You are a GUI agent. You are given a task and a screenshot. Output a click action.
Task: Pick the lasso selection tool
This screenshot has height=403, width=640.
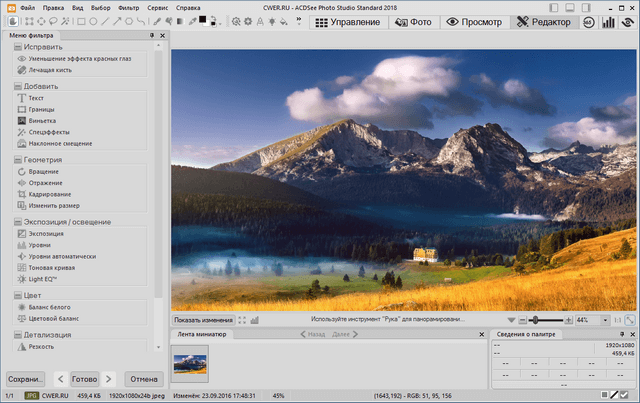[x=53, y=21]
